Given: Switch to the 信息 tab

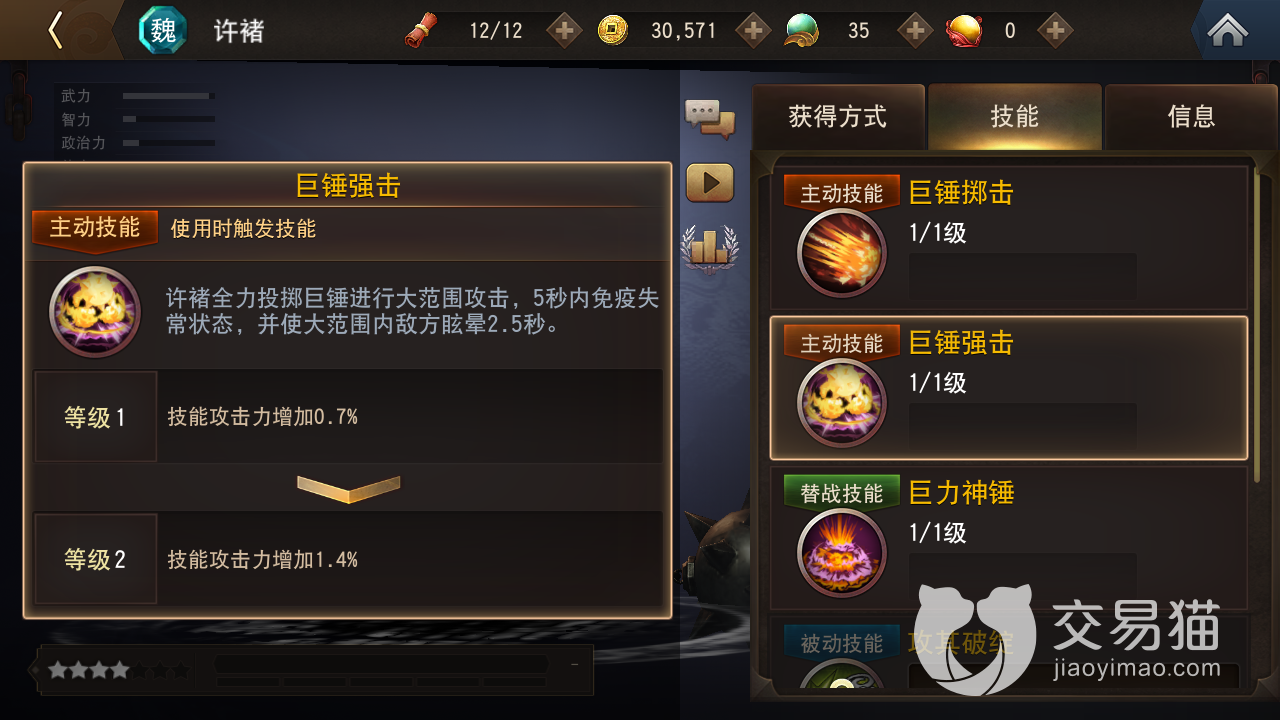Looking at the screenshot, I should coord(1191,117).
